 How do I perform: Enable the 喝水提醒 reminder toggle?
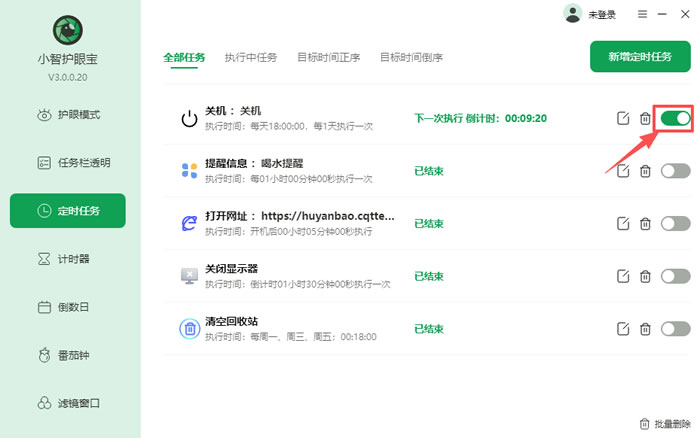pos(675,171)
